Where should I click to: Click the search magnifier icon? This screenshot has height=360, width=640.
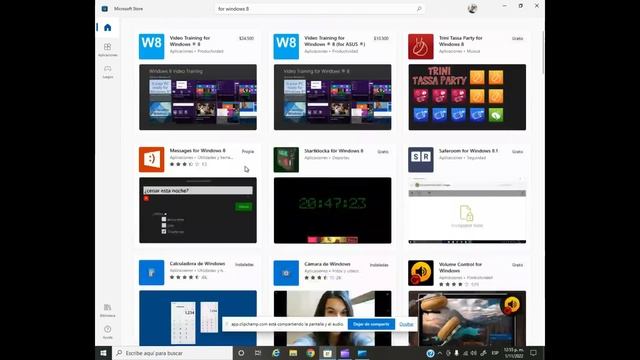tap(419, 9)
